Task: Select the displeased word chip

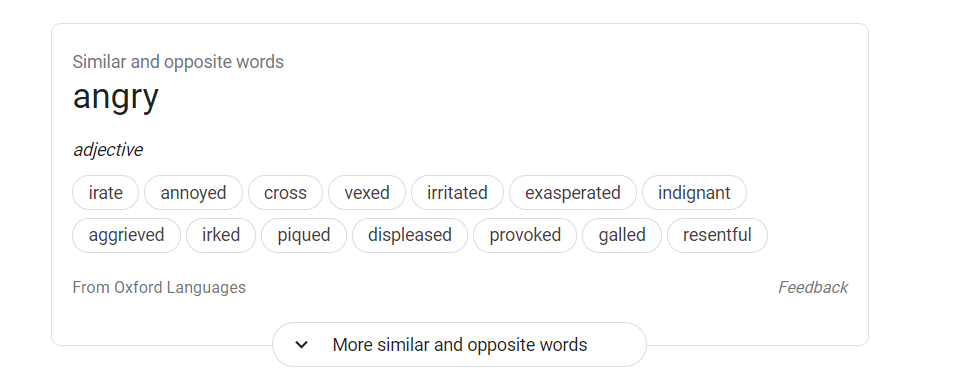Action: pyautogui.click(x=410, y=235)
